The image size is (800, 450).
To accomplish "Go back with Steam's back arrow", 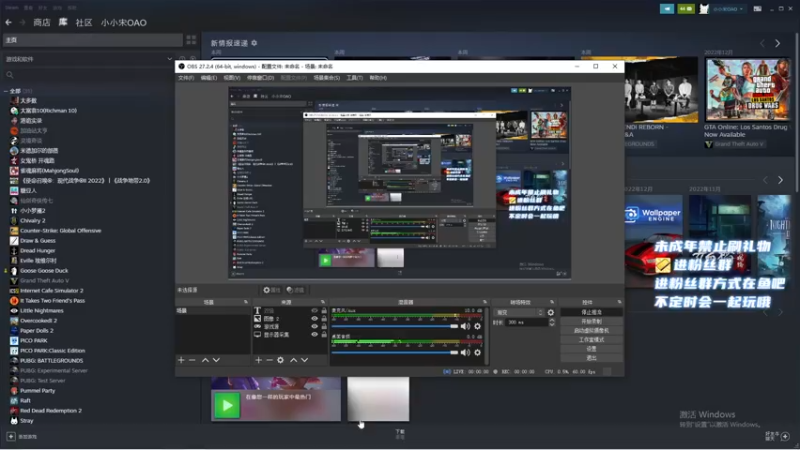I will [x=9, y=22].
